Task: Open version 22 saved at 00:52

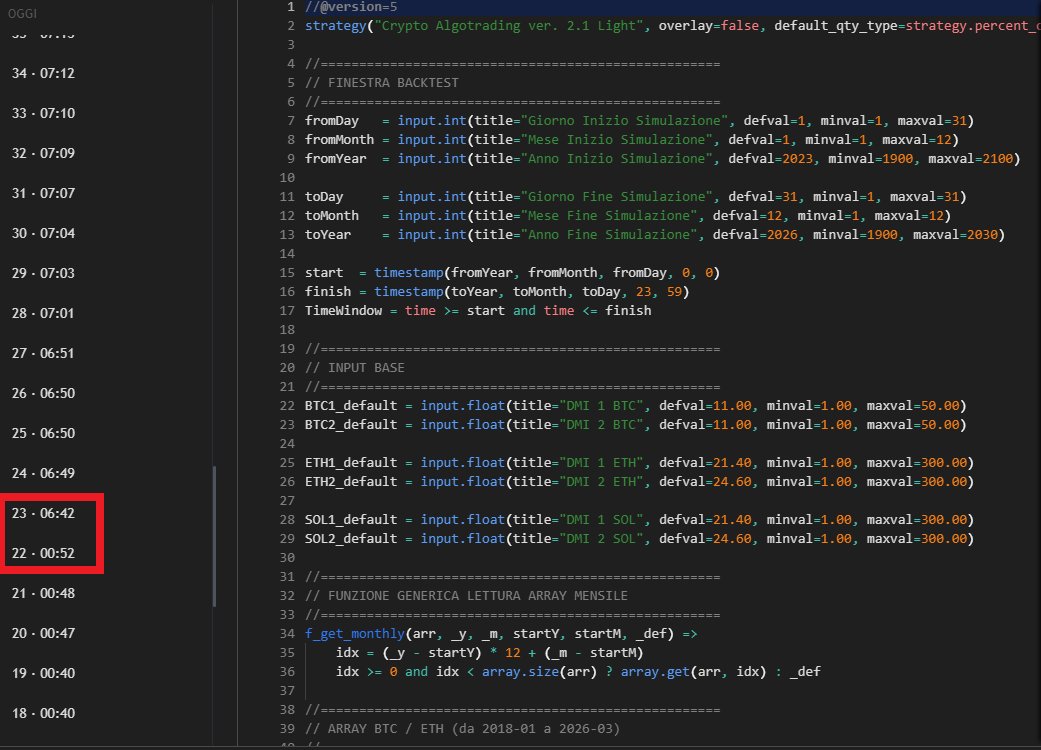Action: coord(42,553)
